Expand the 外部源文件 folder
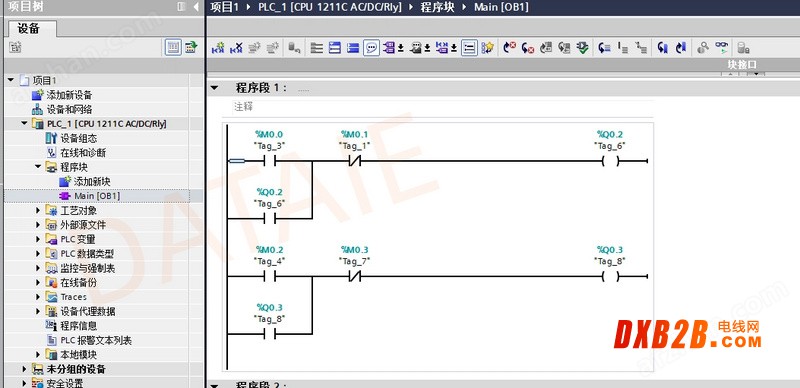This screenshot has width=800, height=388. click(x=38, y=225)
